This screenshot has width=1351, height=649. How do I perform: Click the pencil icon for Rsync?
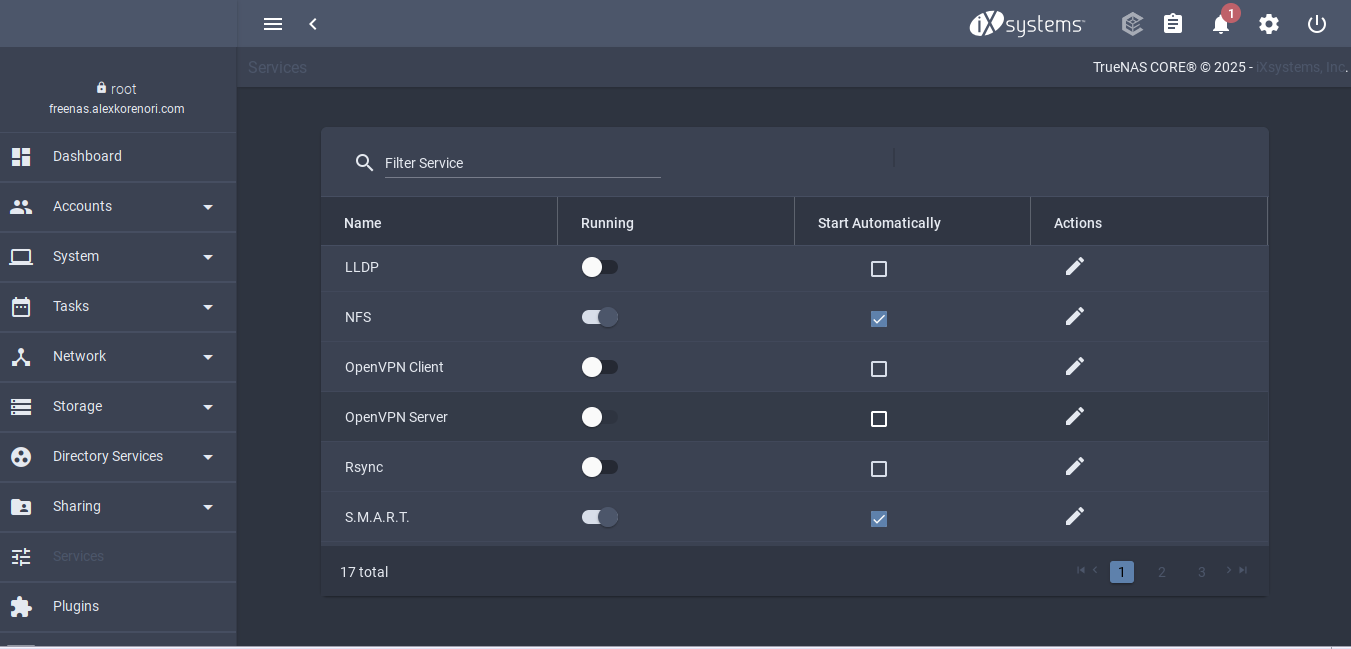[1075, 467]
